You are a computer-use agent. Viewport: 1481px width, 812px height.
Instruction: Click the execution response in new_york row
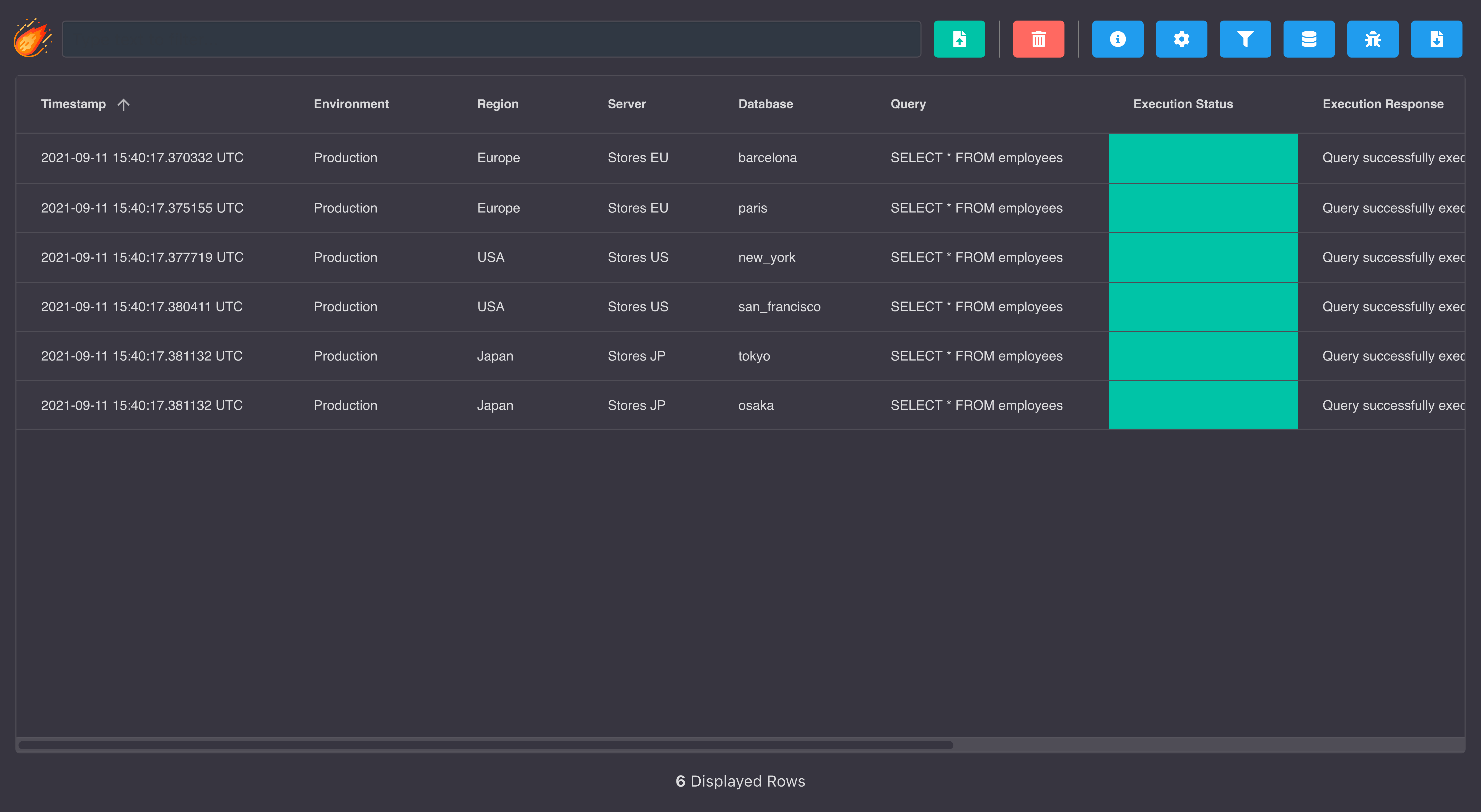1393,257
